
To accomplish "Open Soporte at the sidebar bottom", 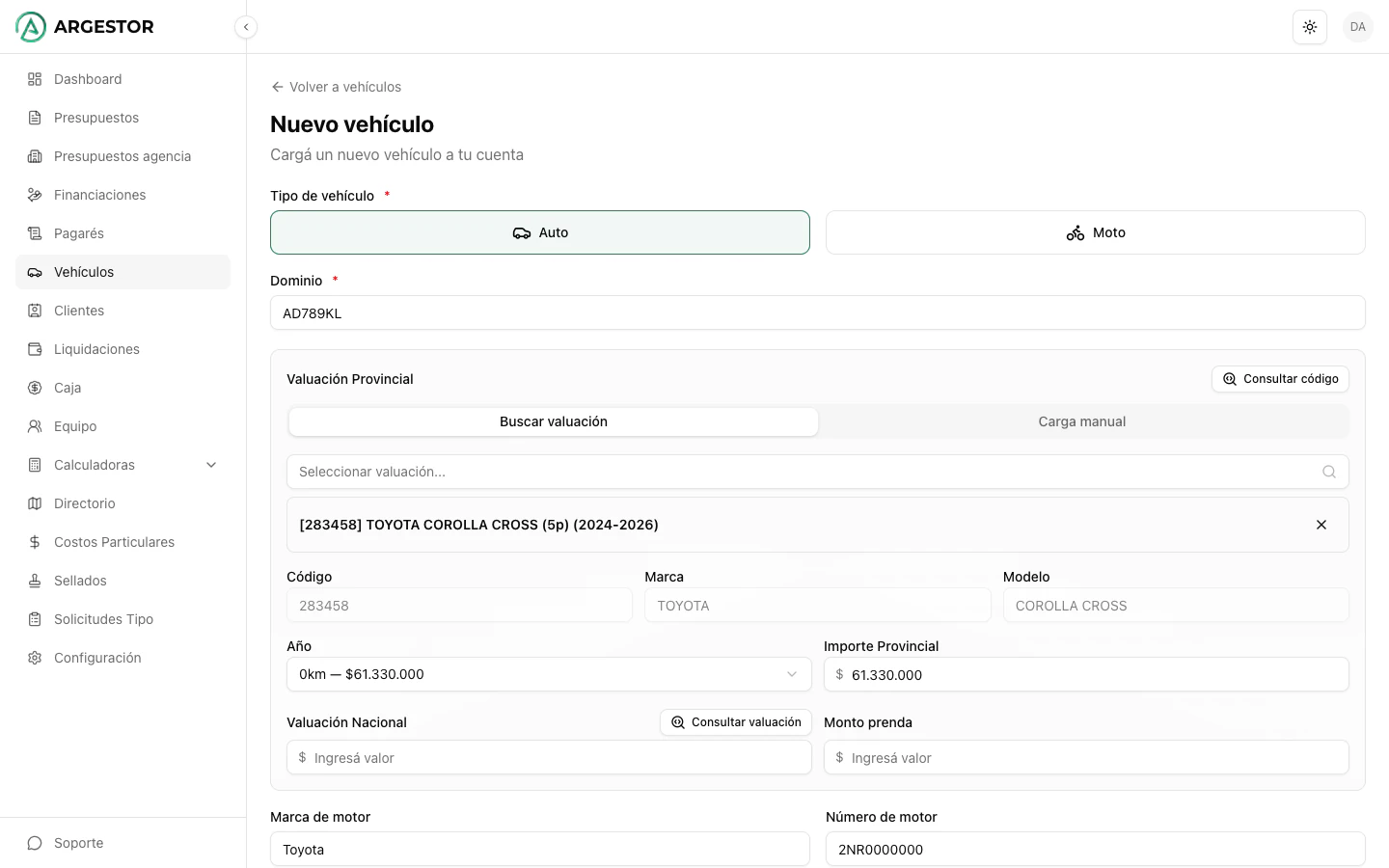I will tap(123, 843).
